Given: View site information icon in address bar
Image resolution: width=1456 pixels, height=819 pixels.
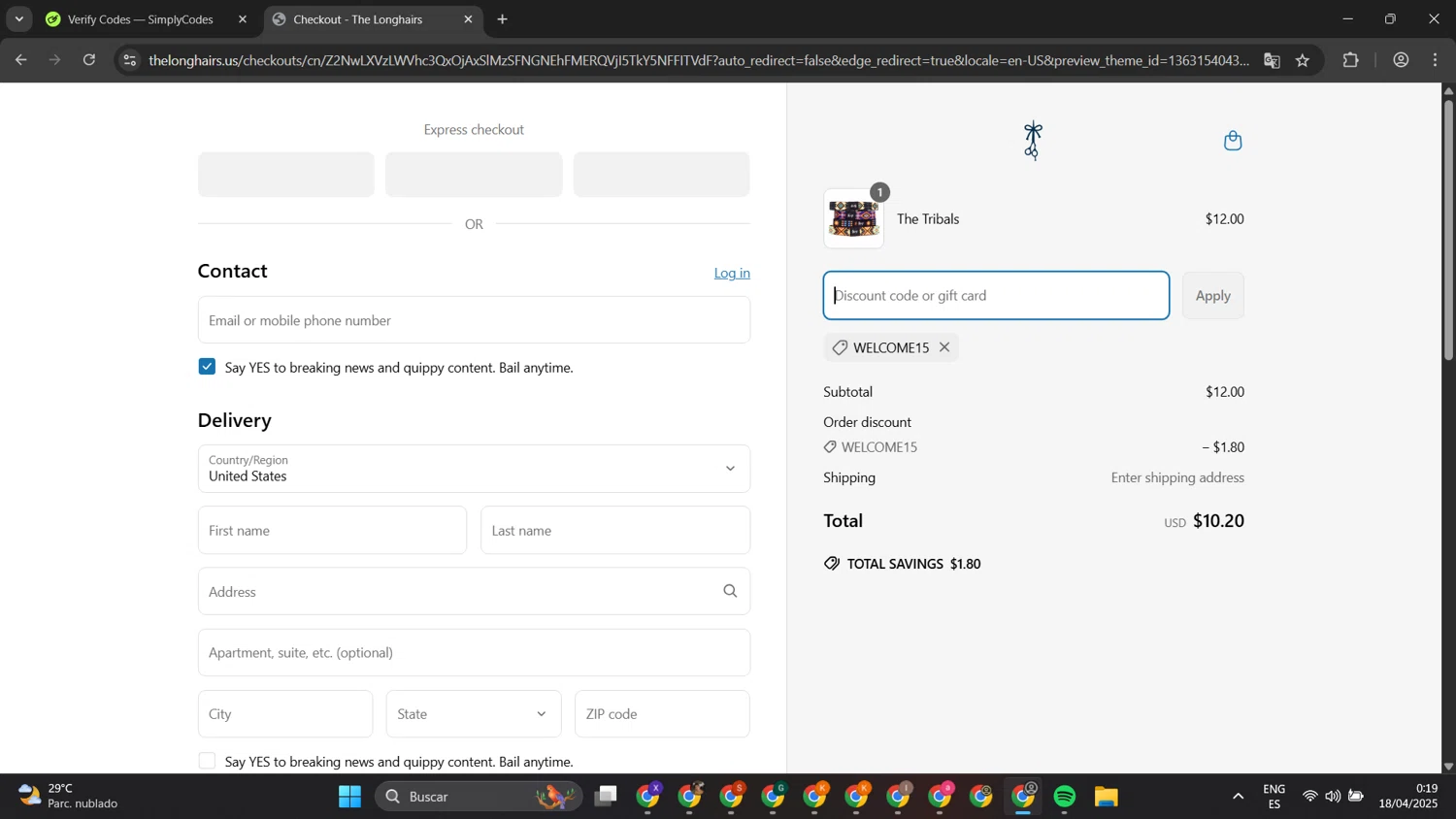Looking at the screenshot, I should [129, 60].
